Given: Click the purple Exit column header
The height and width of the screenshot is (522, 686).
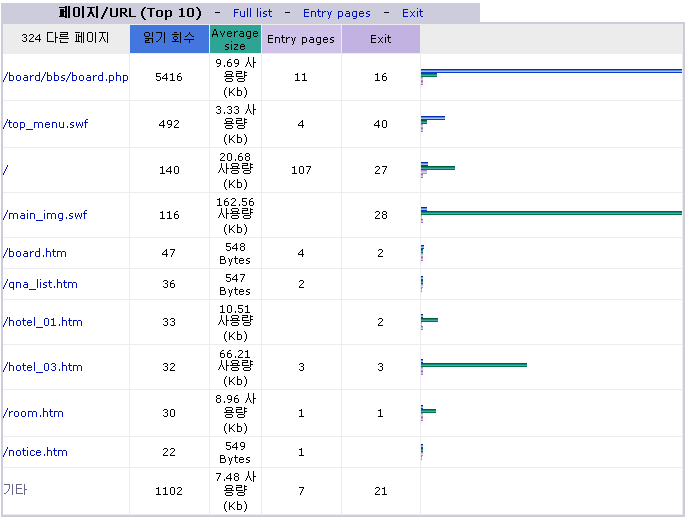Looking at the screenshot, I should click(380, 39).
